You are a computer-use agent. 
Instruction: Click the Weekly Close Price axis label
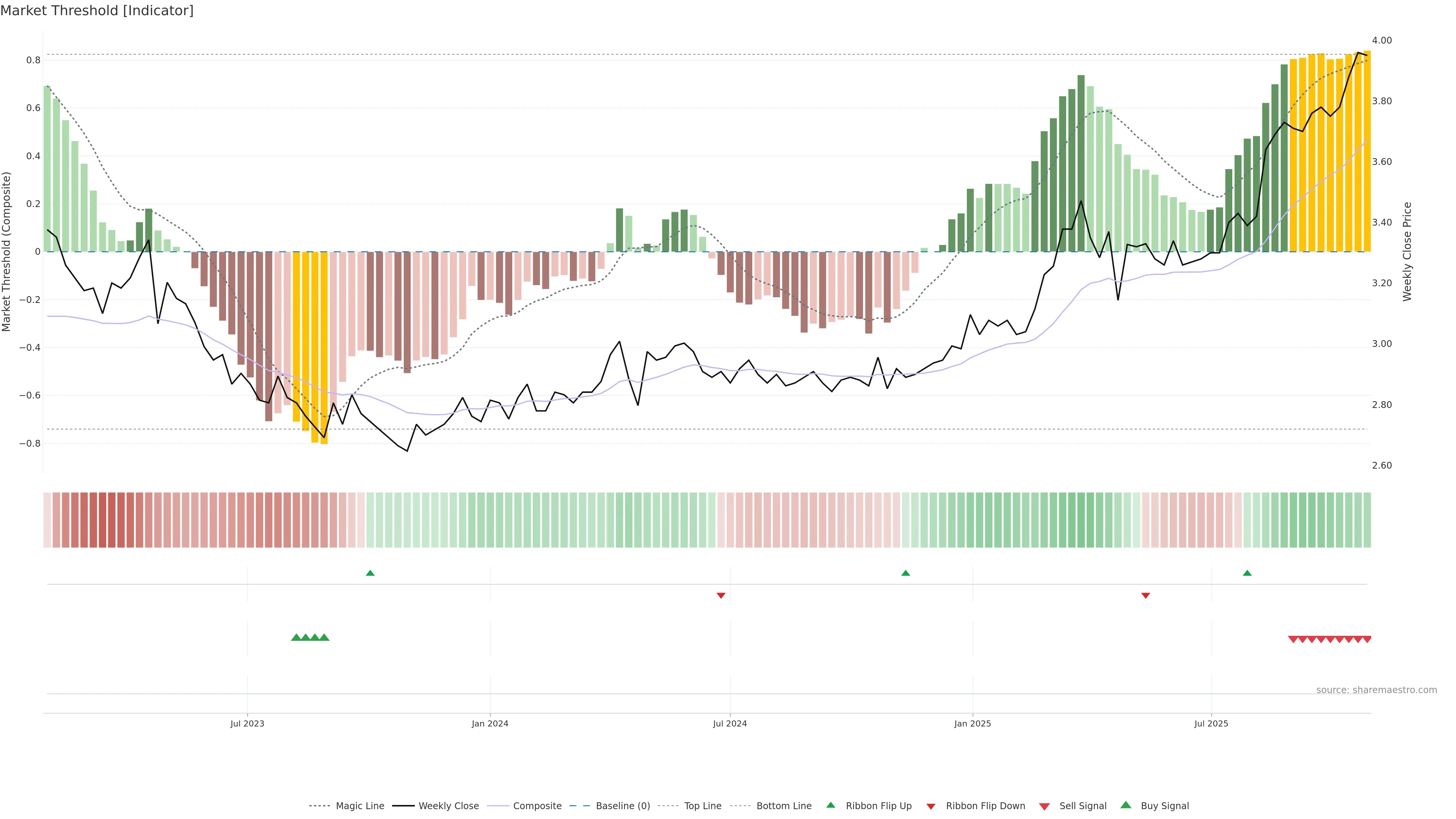pyautogui.click(x=1407, y=251)
